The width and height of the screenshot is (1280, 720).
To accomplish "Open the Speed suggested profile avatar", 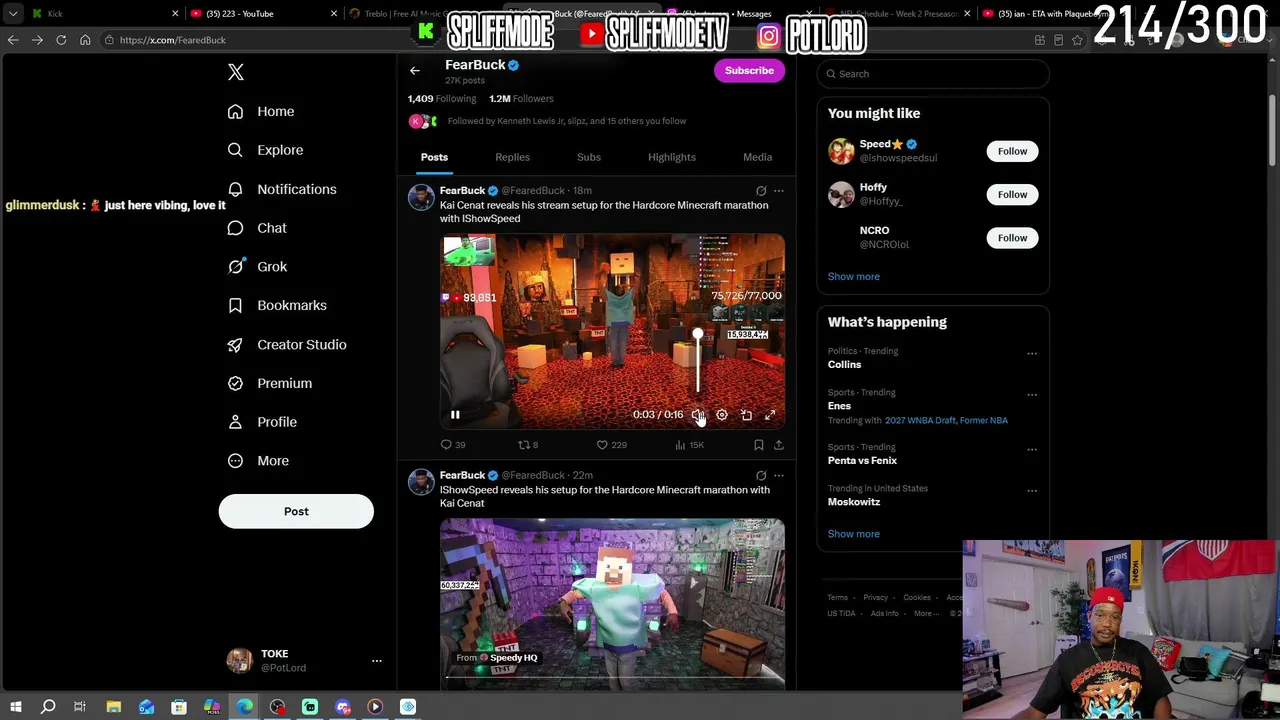I will (x=841, y=151).
